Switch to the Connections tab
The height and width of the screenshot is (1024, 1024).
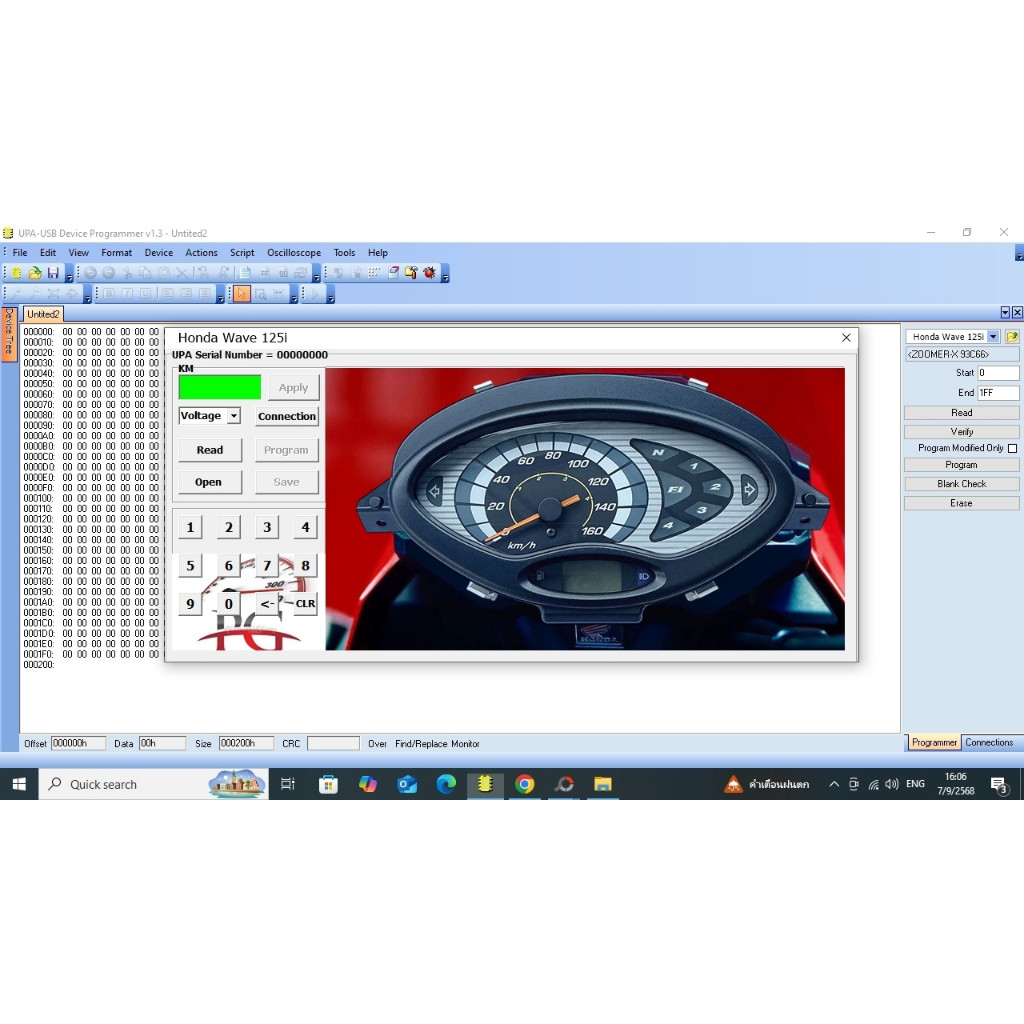[989, 743]
